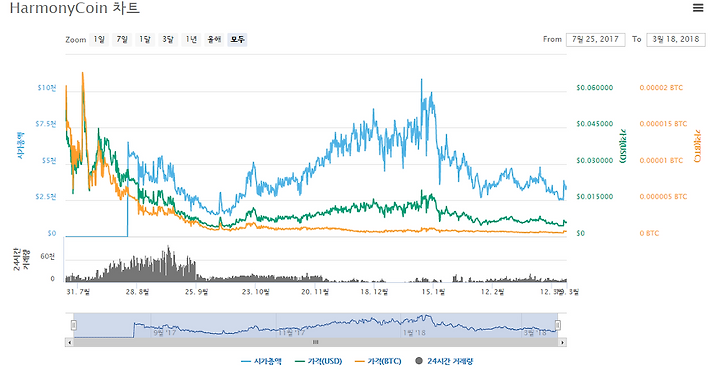Screen dimensions: 720x370
Task: Select the 3달 zoom button
Action: point(168,39)
